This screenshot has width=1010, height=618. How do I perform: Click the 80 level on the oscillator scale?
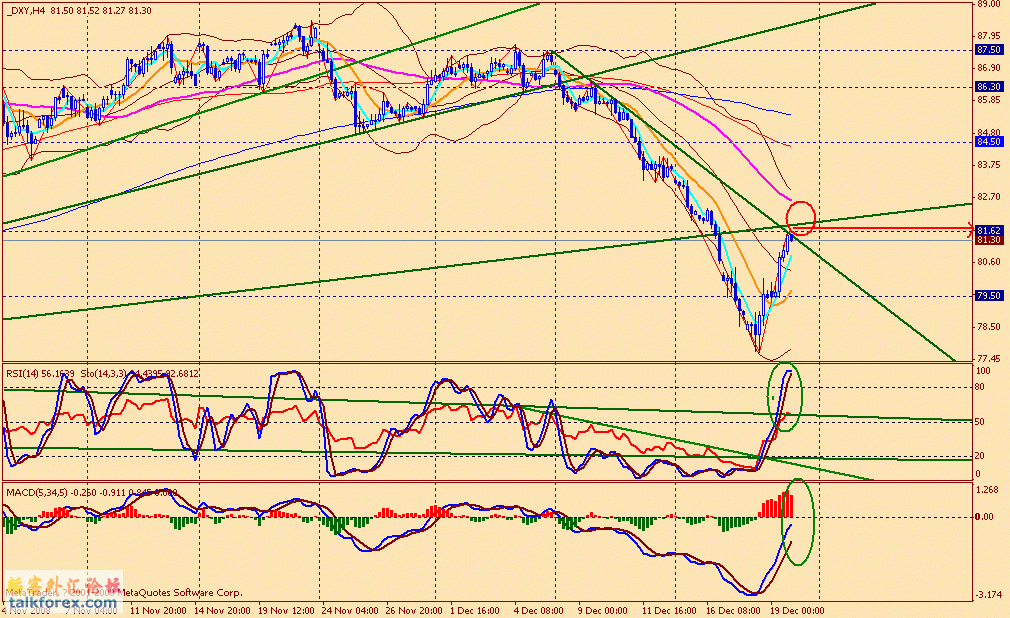[x=980, y=387]
